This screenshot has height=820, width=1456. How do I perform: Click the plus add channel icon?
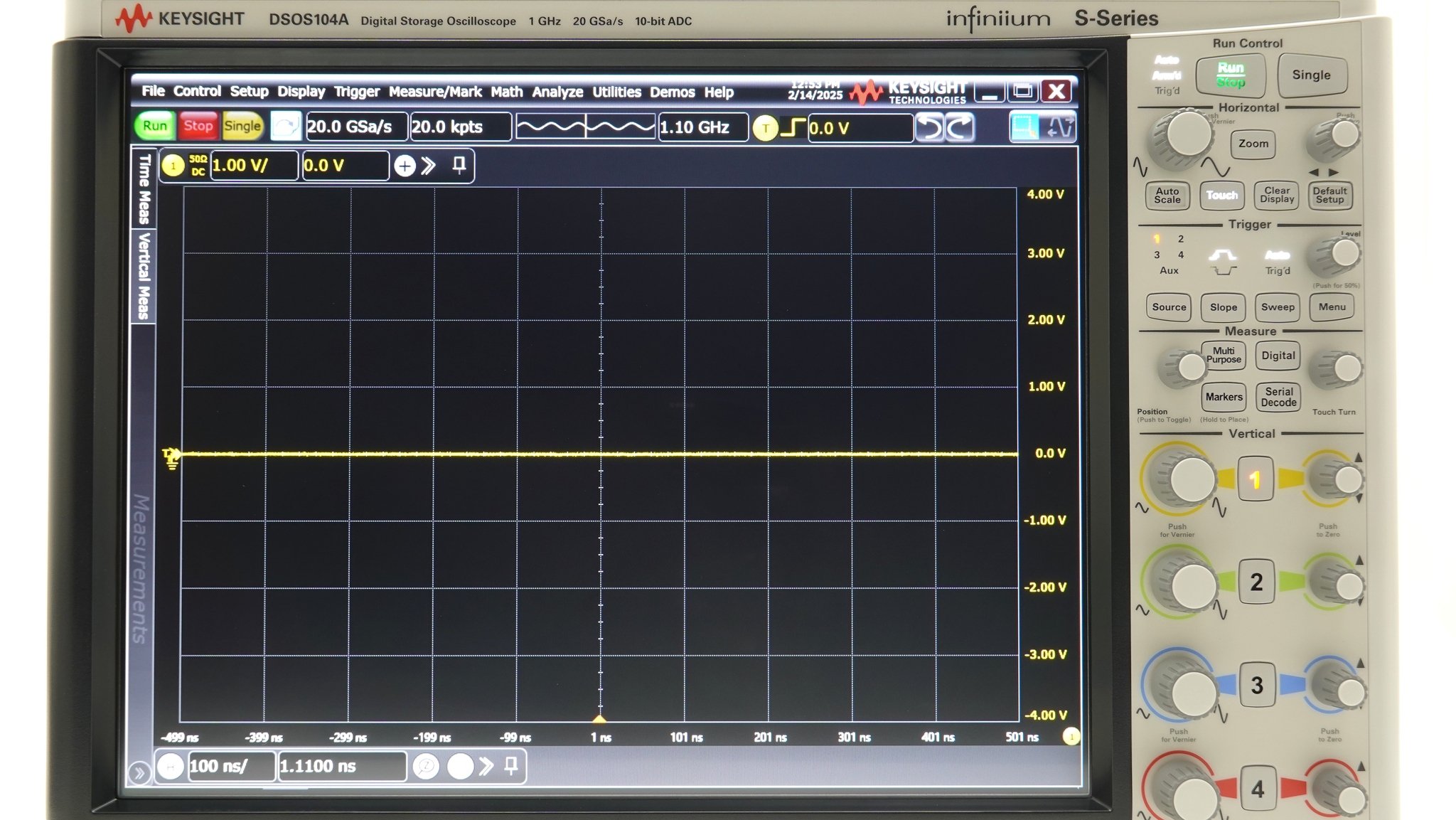(405, 166)
